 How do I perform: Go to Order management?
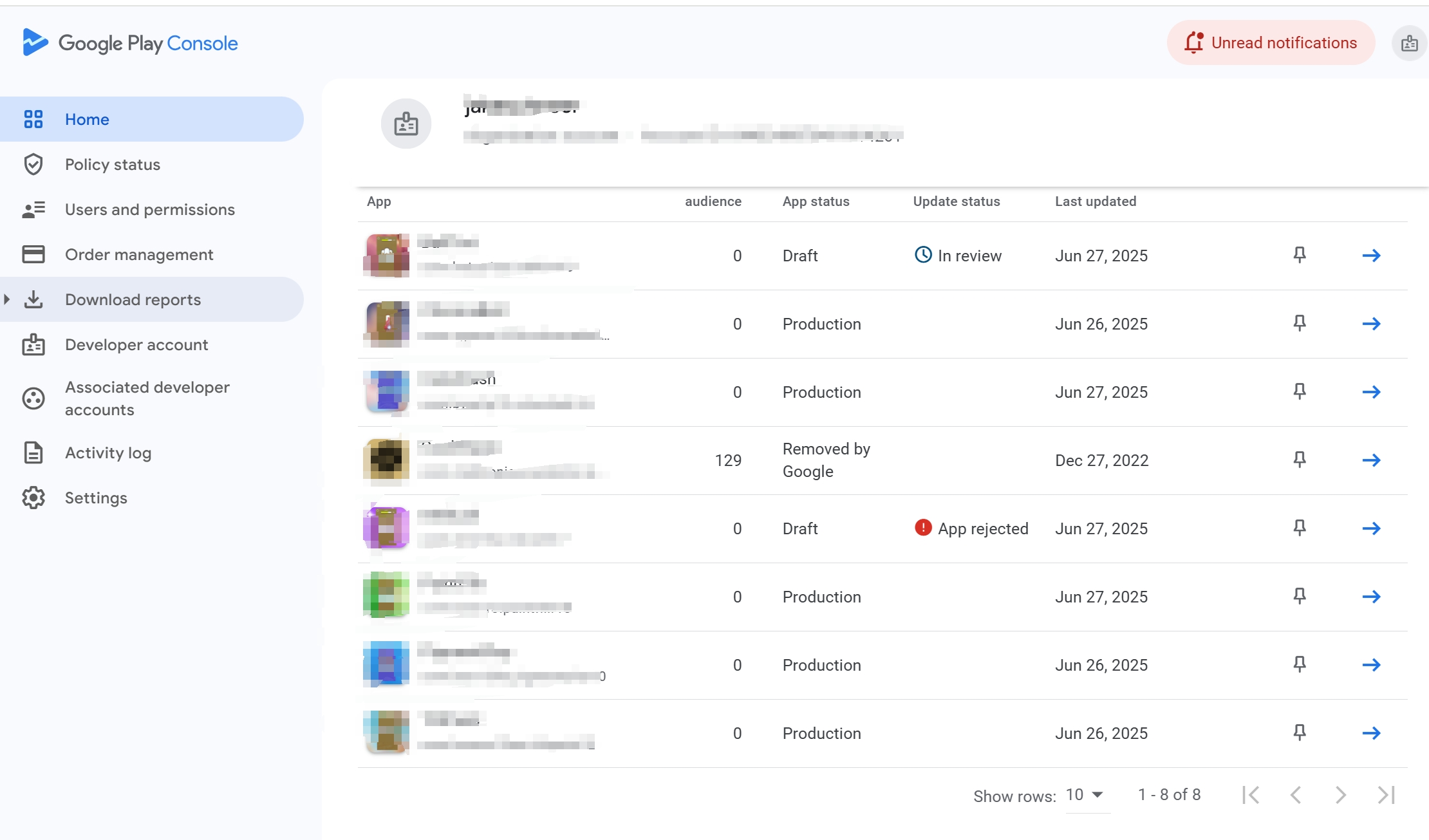click(138, 255)
